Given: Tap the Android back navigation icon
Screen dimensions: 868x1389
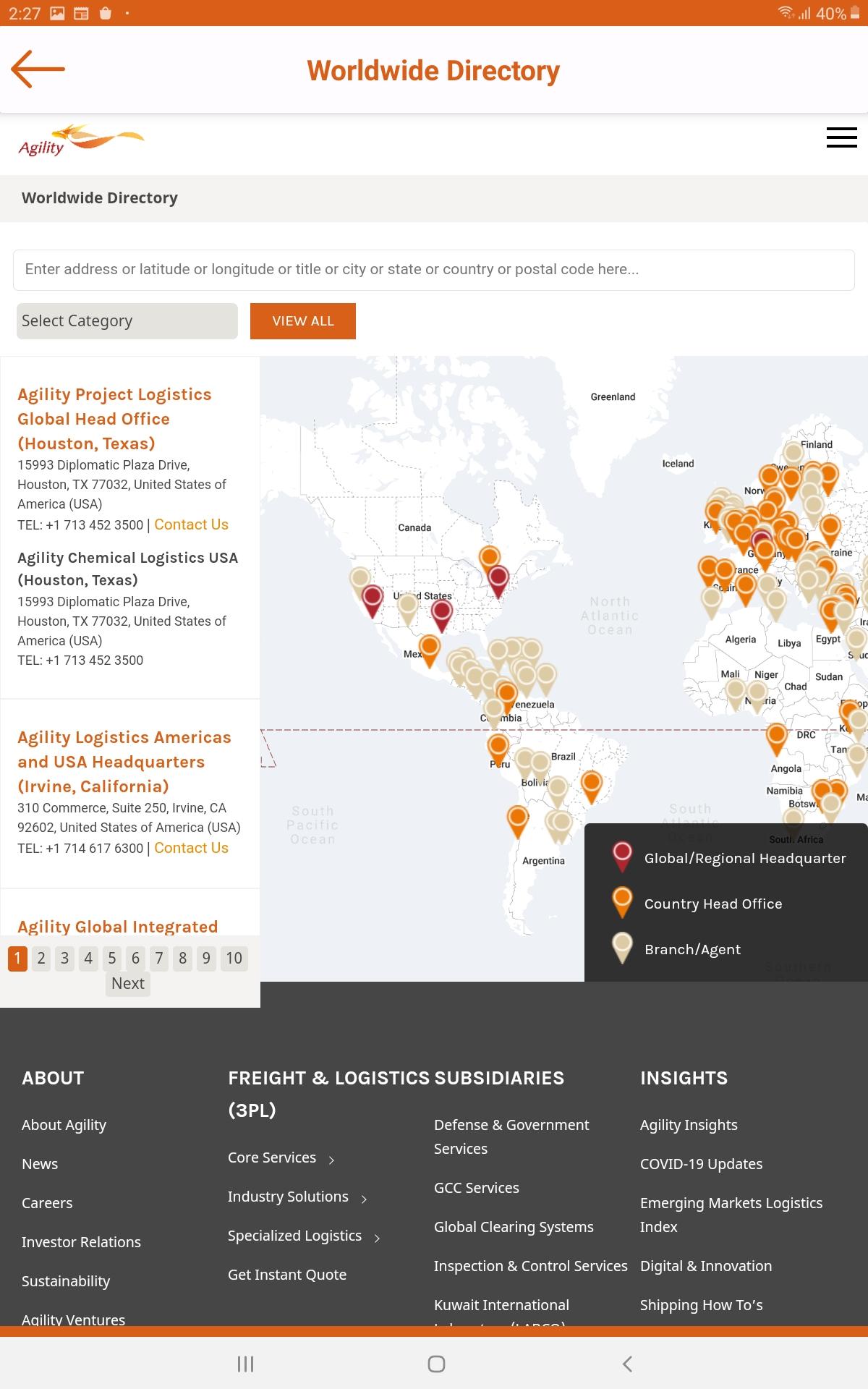Looking at the screenshot, I should [627, 1364].
